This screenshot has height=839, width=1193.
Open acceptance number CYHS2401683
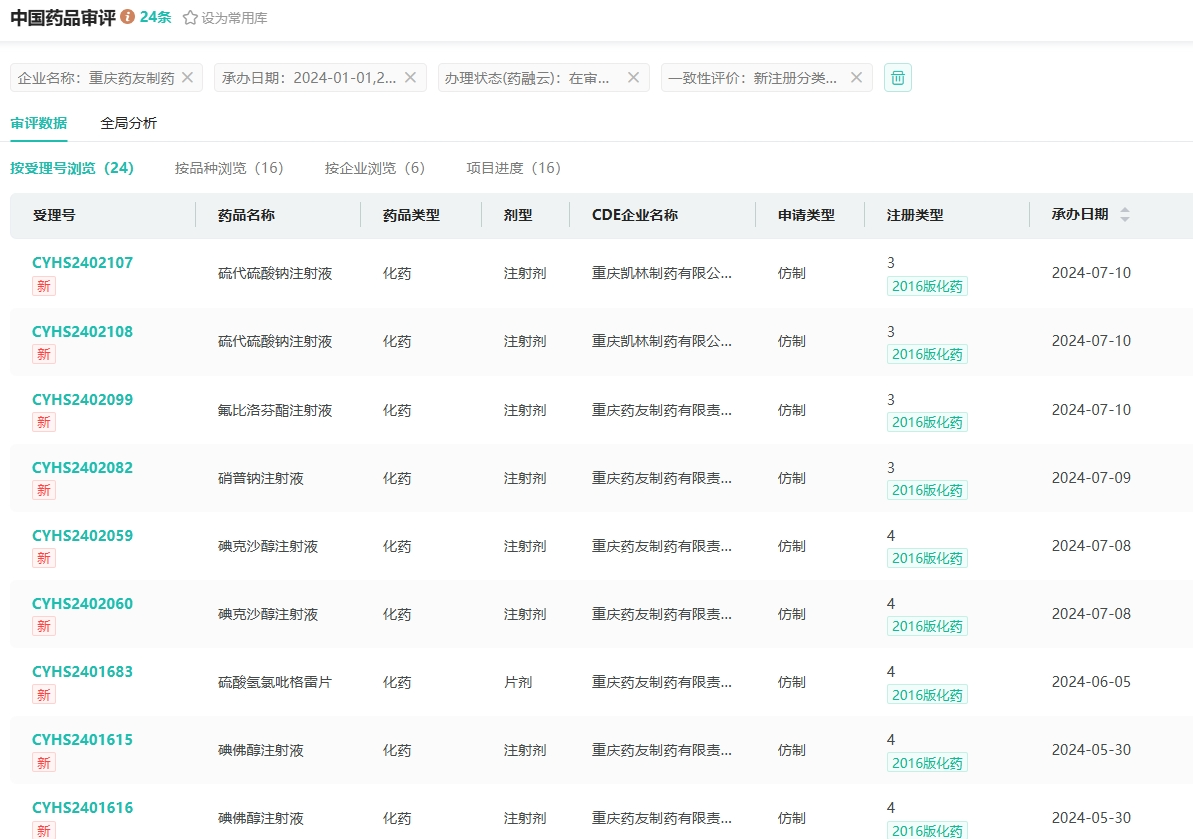(x=82, y=672)
